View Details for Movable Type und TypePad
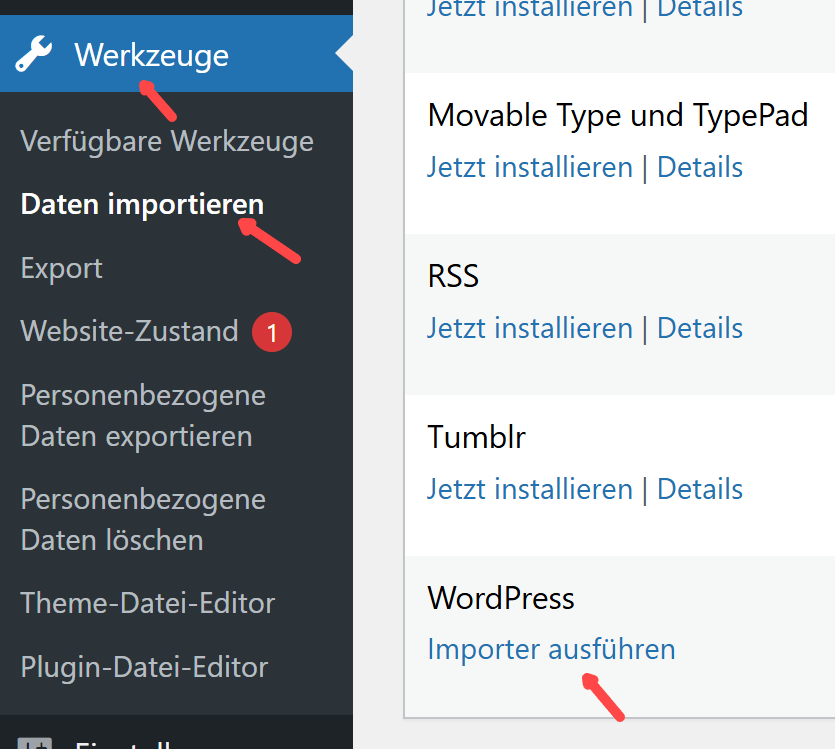The height and width of the screenshot is (749, 835). click(700, 167)
